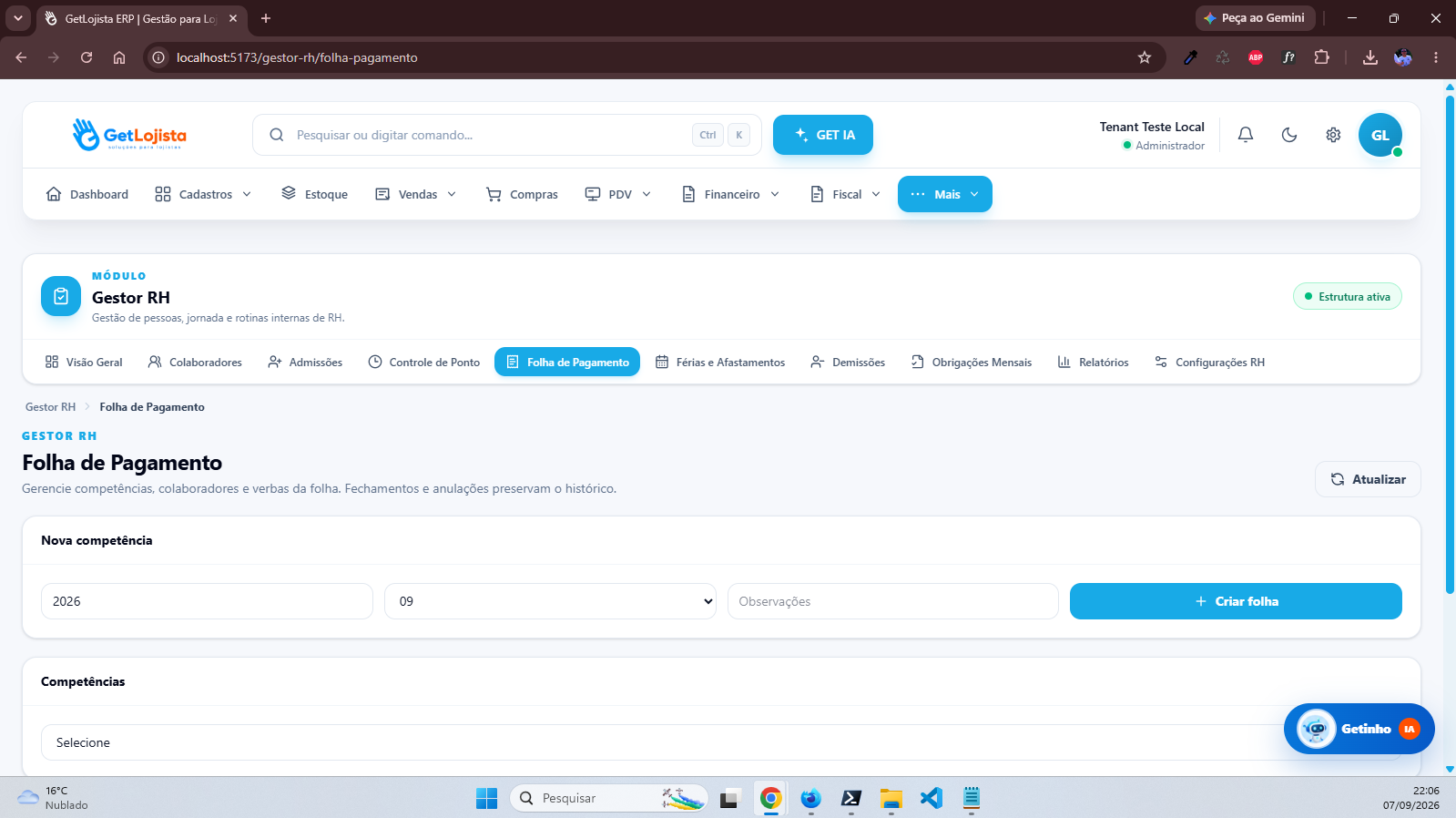This screenshot has height=818, width=1456.
Task: Open Chrome downloads icon
Action: (1369, 57)
